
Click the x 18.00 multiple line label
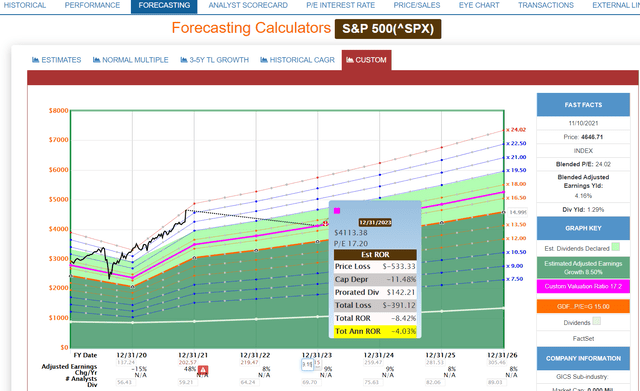click(516, 184)
